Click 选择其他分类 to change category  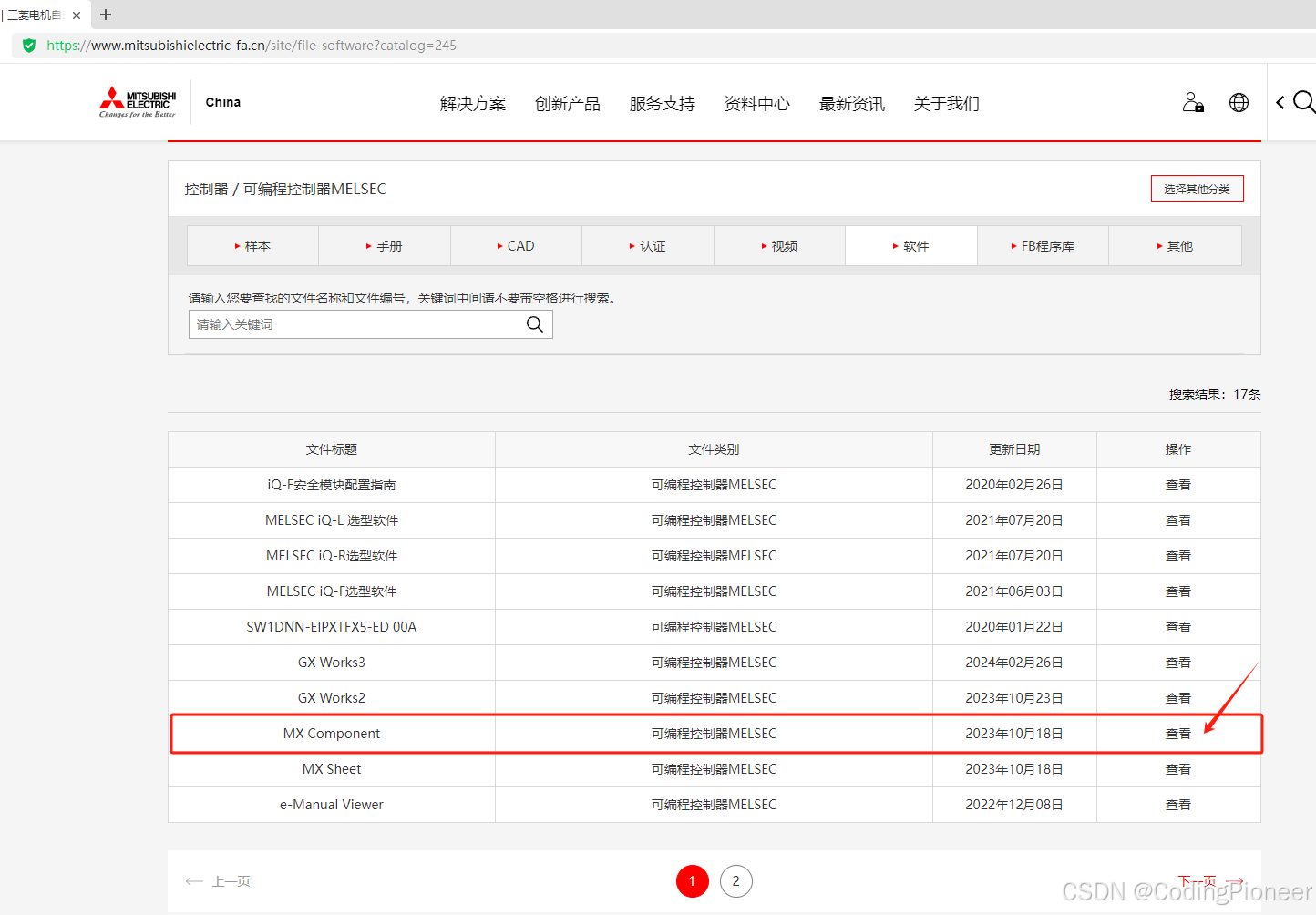1197,188
